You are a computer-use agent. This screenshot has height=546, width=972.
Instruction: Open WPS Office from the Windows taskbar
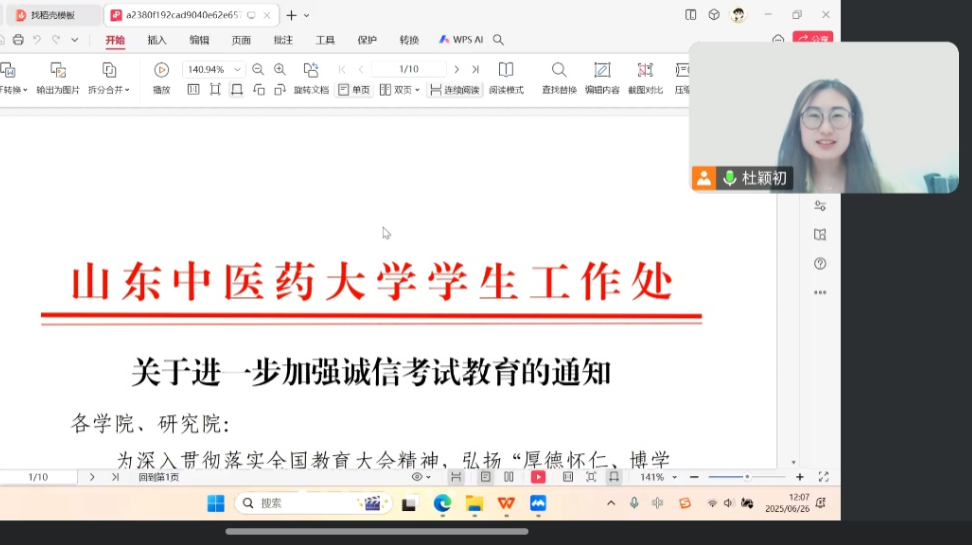(506, 503)
